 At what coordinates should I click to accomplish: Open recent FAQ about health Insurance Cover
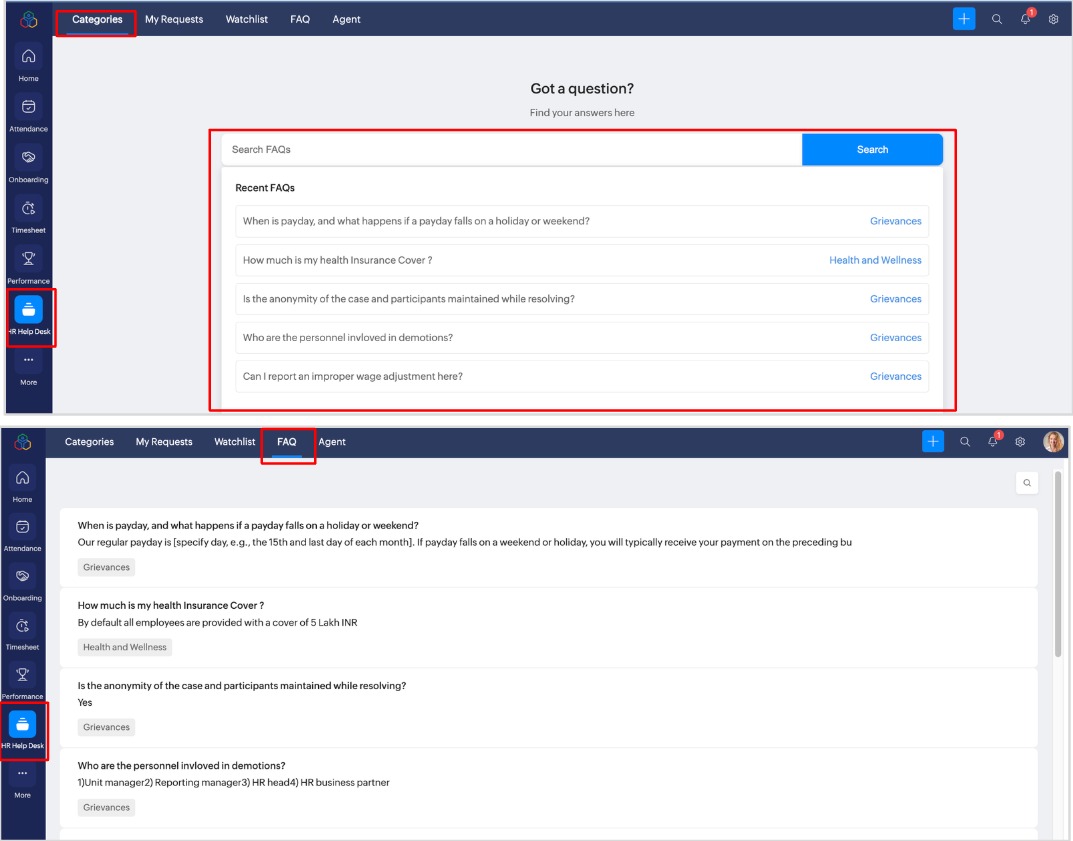point(582,260)
